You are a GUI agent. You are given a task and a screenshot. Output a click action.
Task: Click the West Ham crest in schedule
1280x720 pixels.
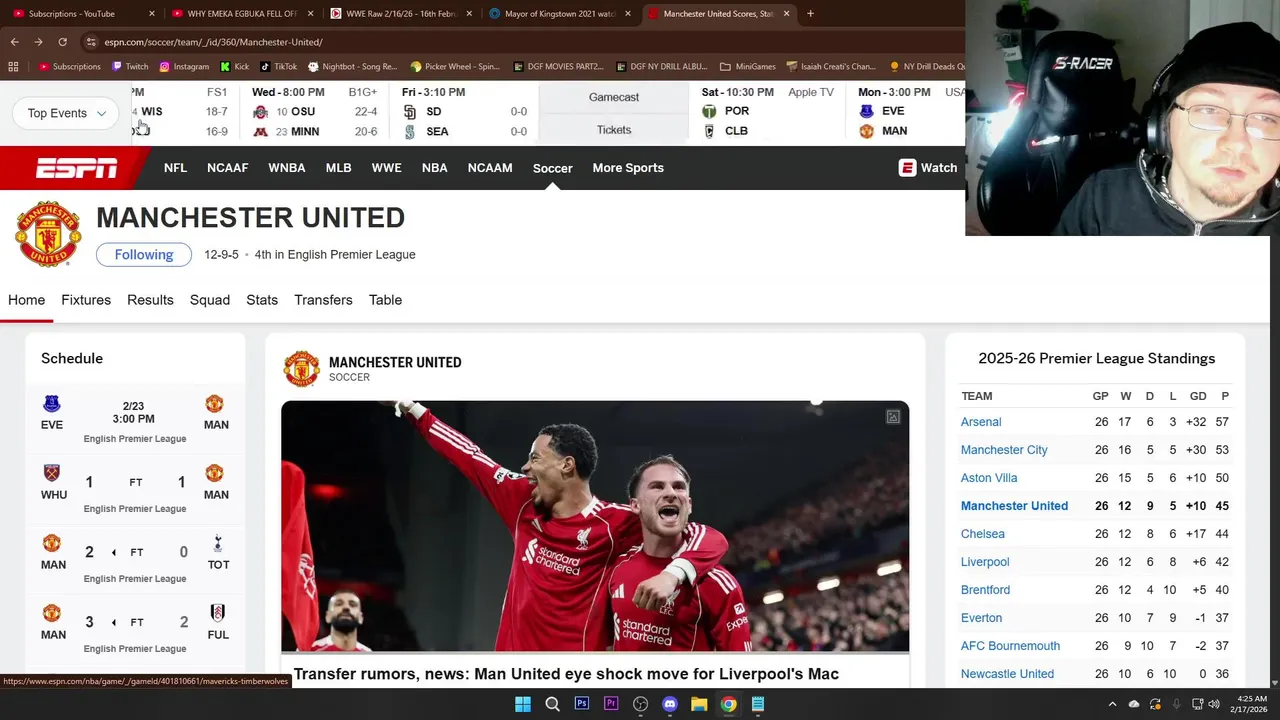click(x=52, y=474)
